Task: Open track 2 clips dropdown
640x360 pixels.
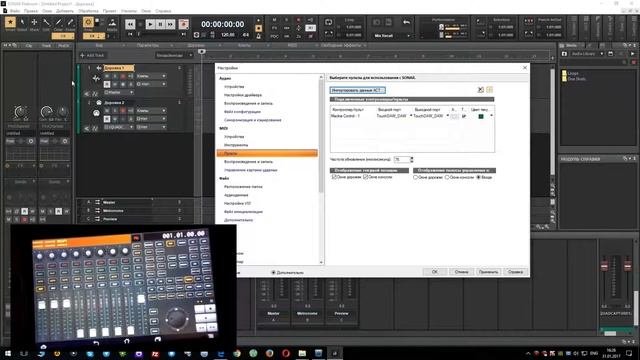Action: [151, 111]
